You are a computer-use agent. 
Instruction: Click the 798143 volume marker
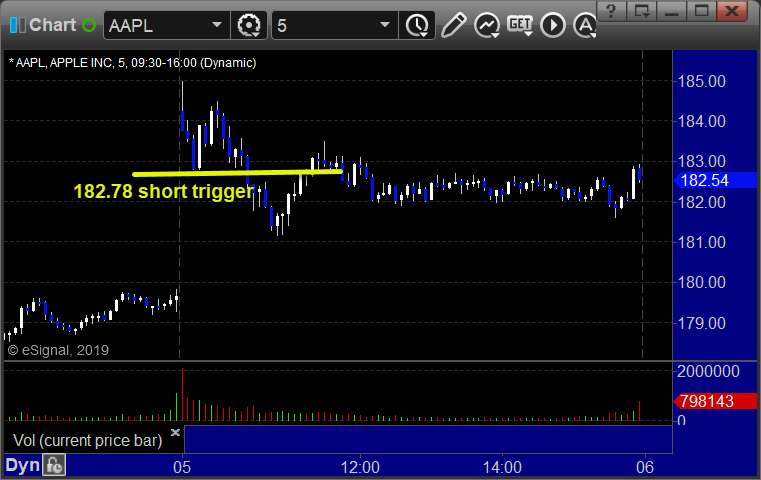click(715, 401)
